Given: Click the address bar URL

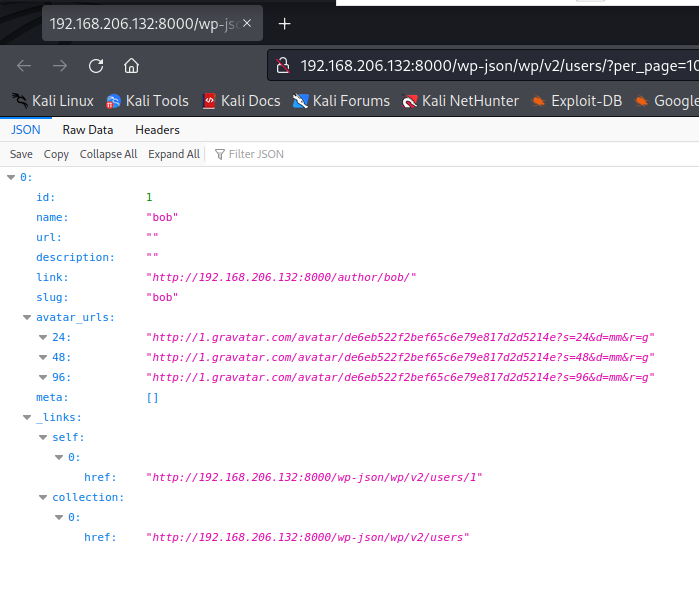Looking at the screenshot, I should click(x=499, y=66).
